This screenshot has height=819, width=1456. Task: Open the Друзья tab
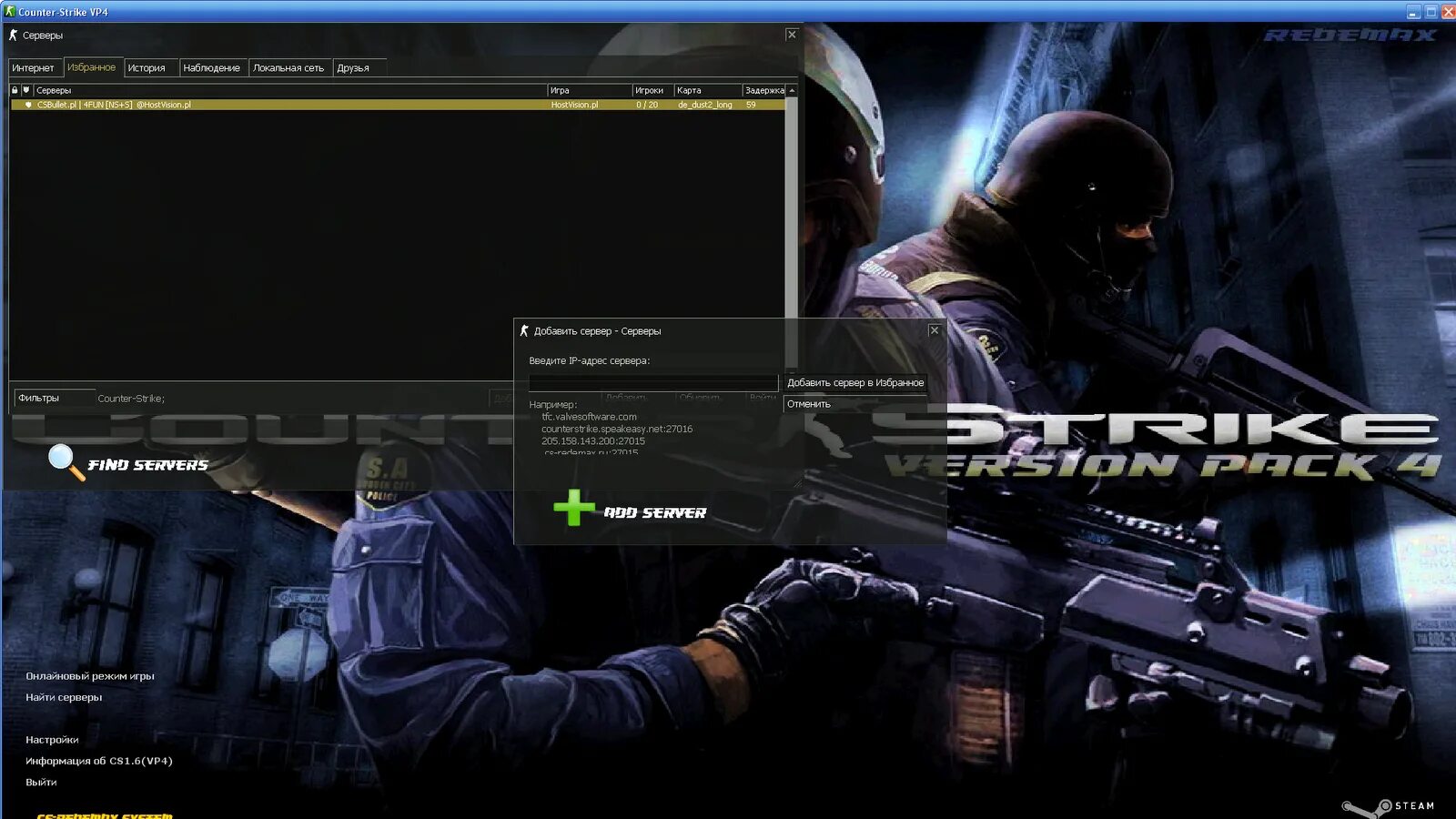[359, 68]
